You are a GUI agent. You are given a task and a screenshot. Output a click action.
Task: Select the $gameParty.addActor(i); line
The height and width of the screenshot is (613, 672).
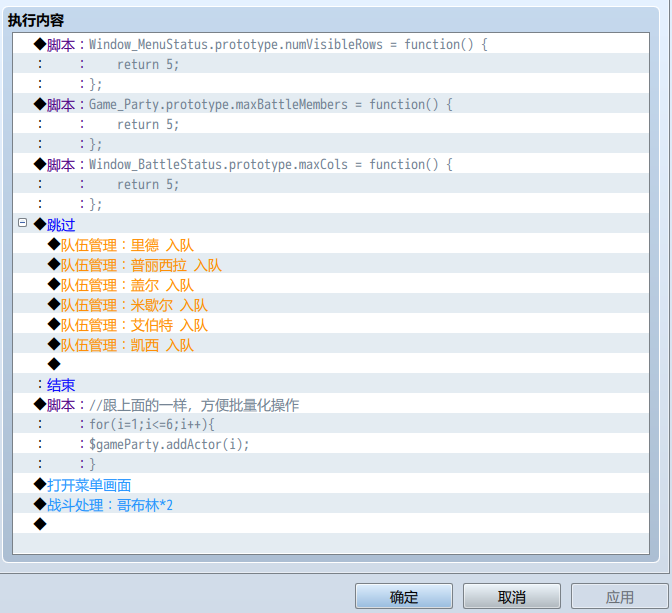[331, 443]
